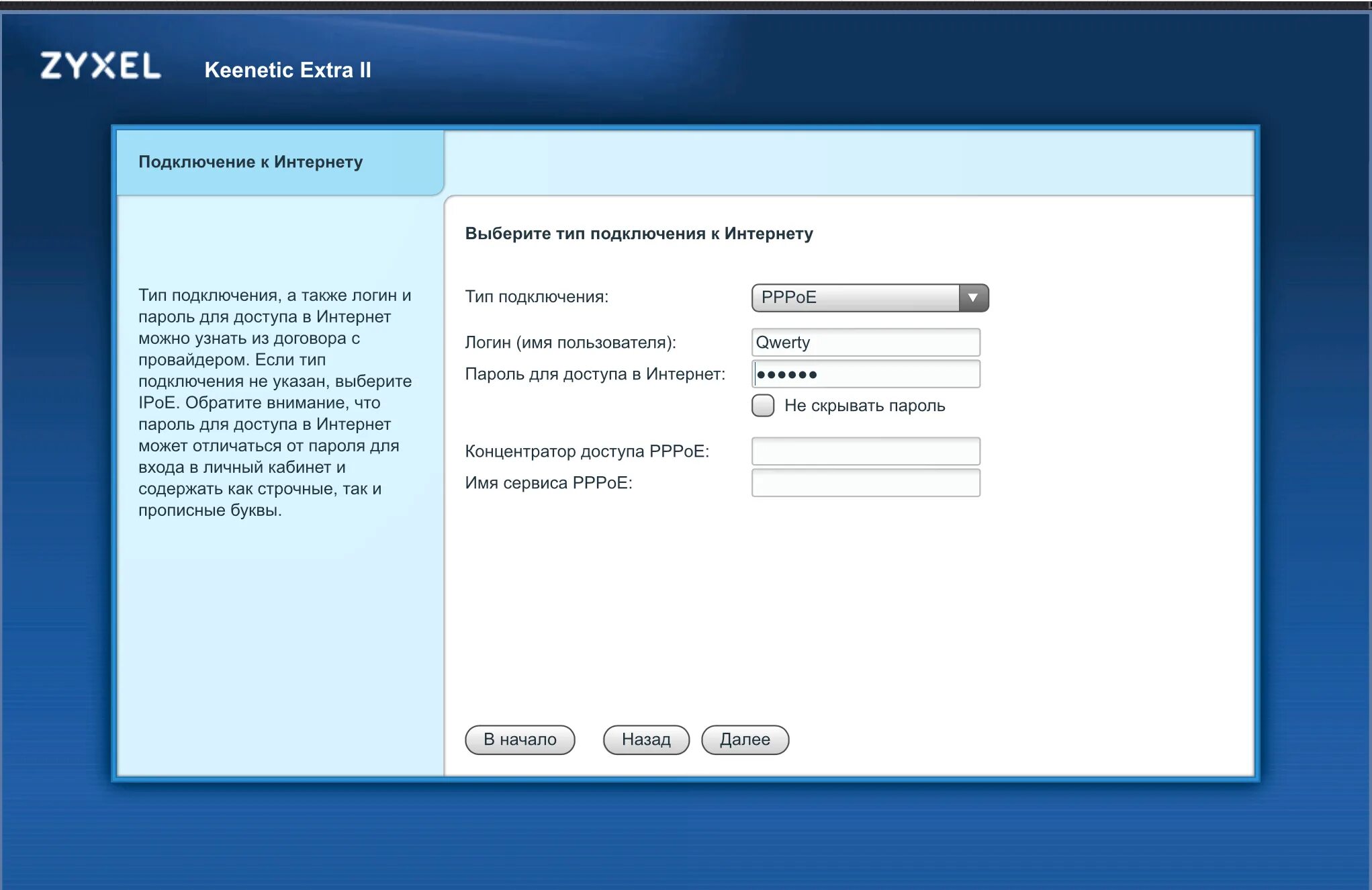Click the Keenetic Extra II title

(x=287, y=70)
